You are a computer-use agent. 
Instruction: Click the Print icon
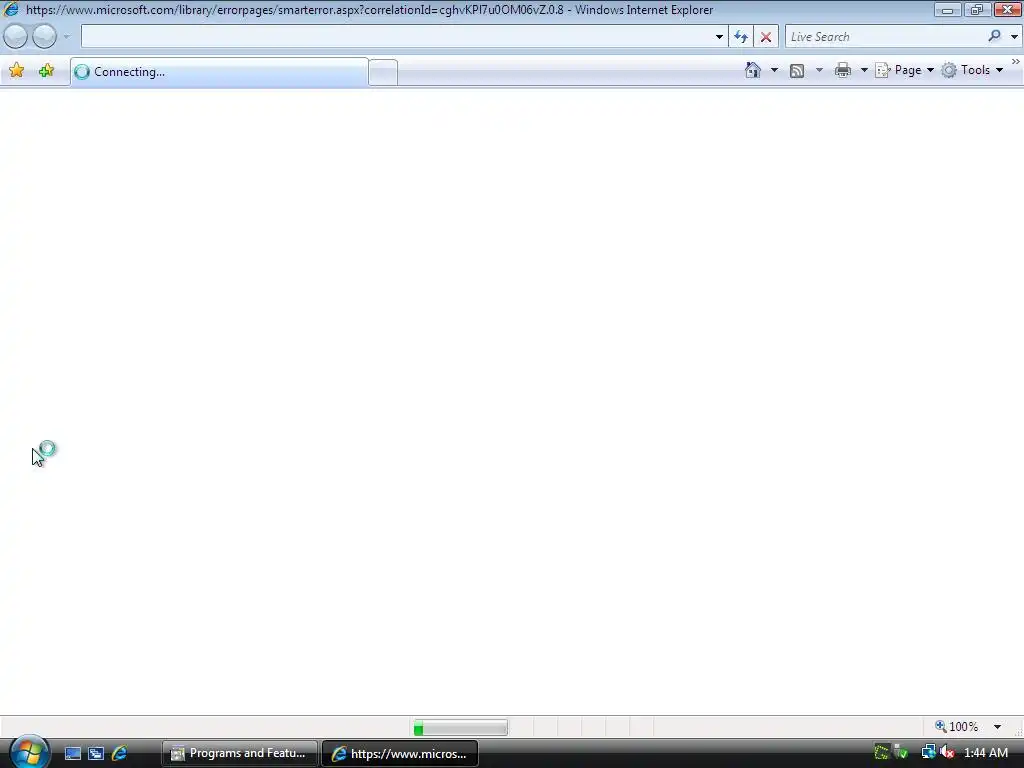point(843,70)
